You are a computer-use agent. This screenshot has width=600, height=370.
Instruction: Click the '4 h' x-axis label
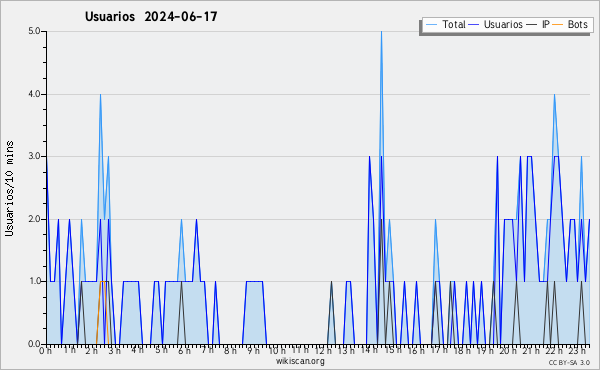tap(137, 350)
